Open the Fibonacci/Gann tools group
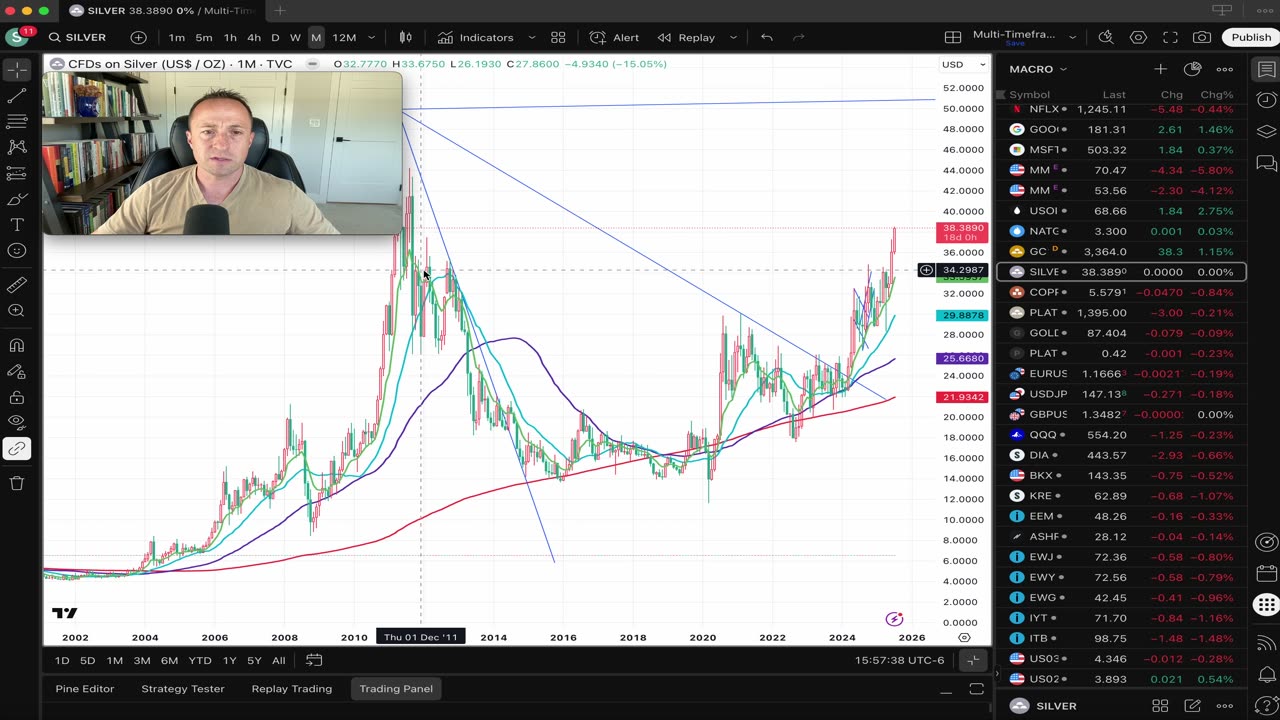Screen dimensions: 1280x720 (16, 121)
